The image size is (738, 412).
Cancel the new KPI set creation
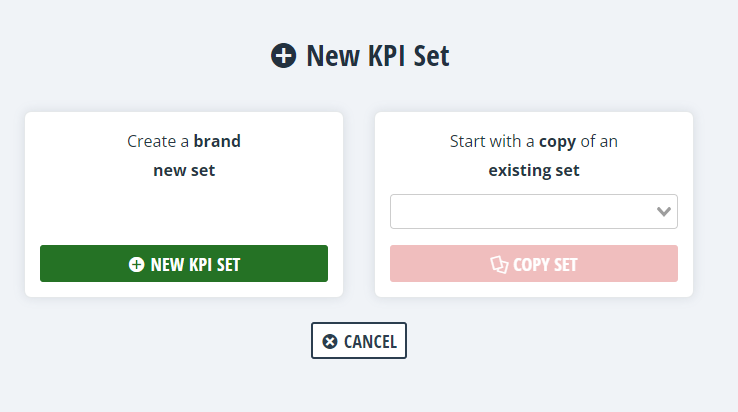[x=359, y=341]
